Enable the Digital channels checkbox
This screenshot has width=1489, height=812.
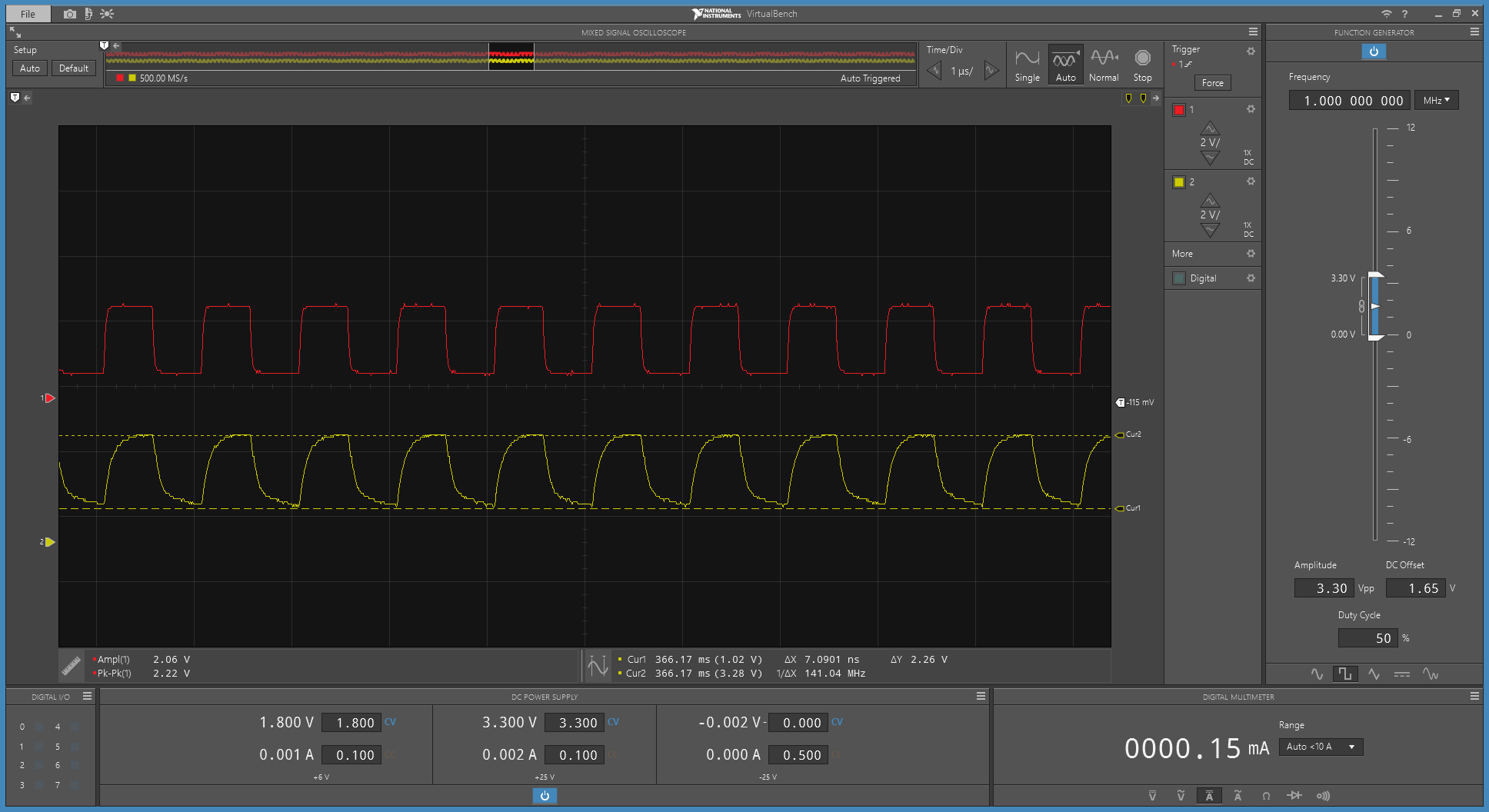(1179, 278)
